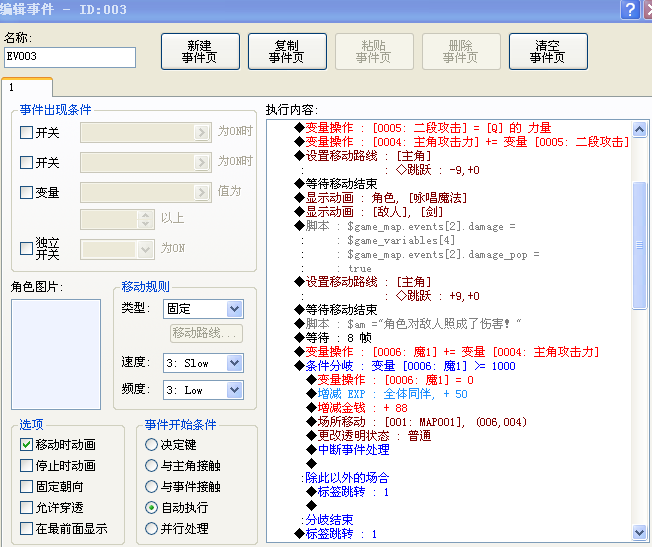
Task: Select the 显示动画 : [敌人], [剑] line
Action: point(368,212)
